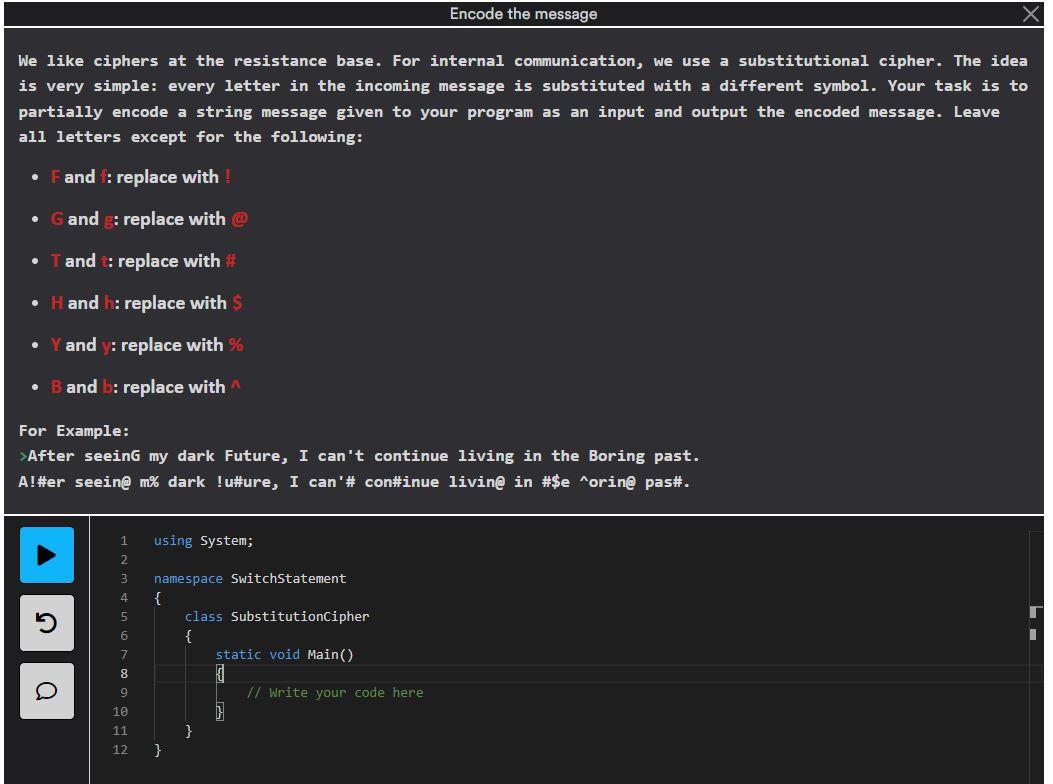Select the 'namespace SwitchStatement' text

tap(250, 578)
